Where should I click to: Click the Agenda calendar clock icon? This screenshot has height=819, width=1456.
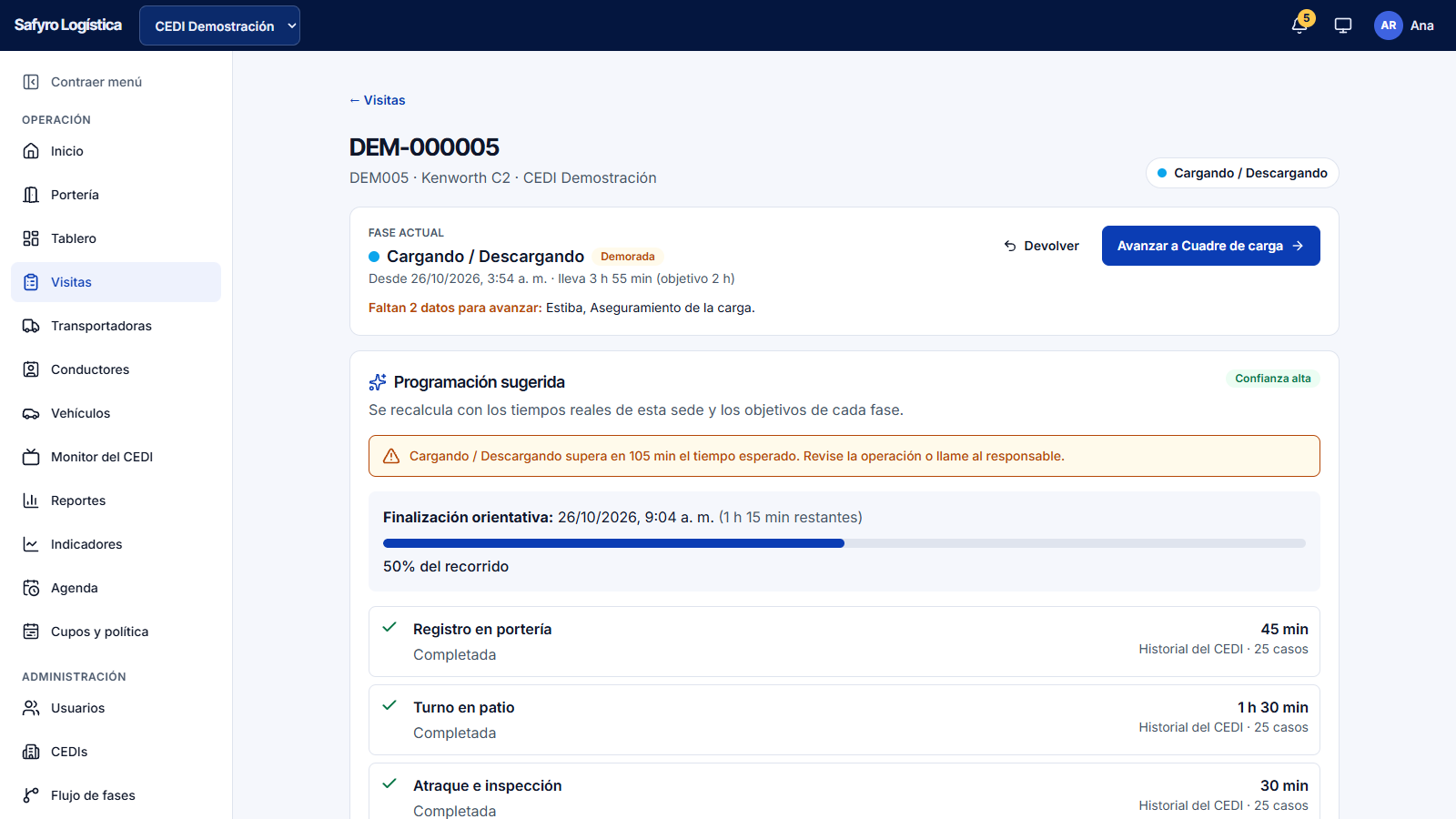coord(31,588)
